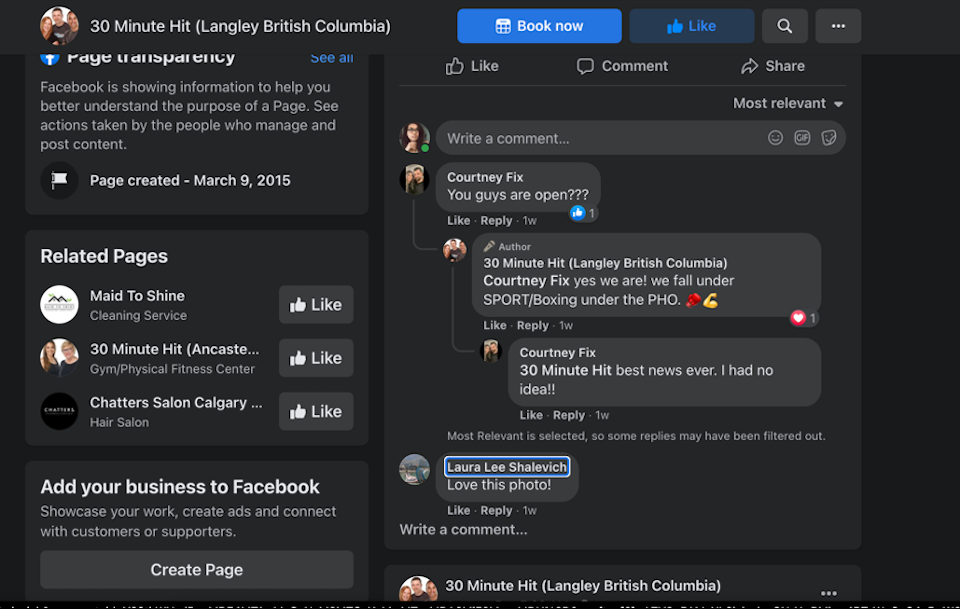
Task: Open the Chatters Salon Calgary page link
Action: click(x=176, y=403)
